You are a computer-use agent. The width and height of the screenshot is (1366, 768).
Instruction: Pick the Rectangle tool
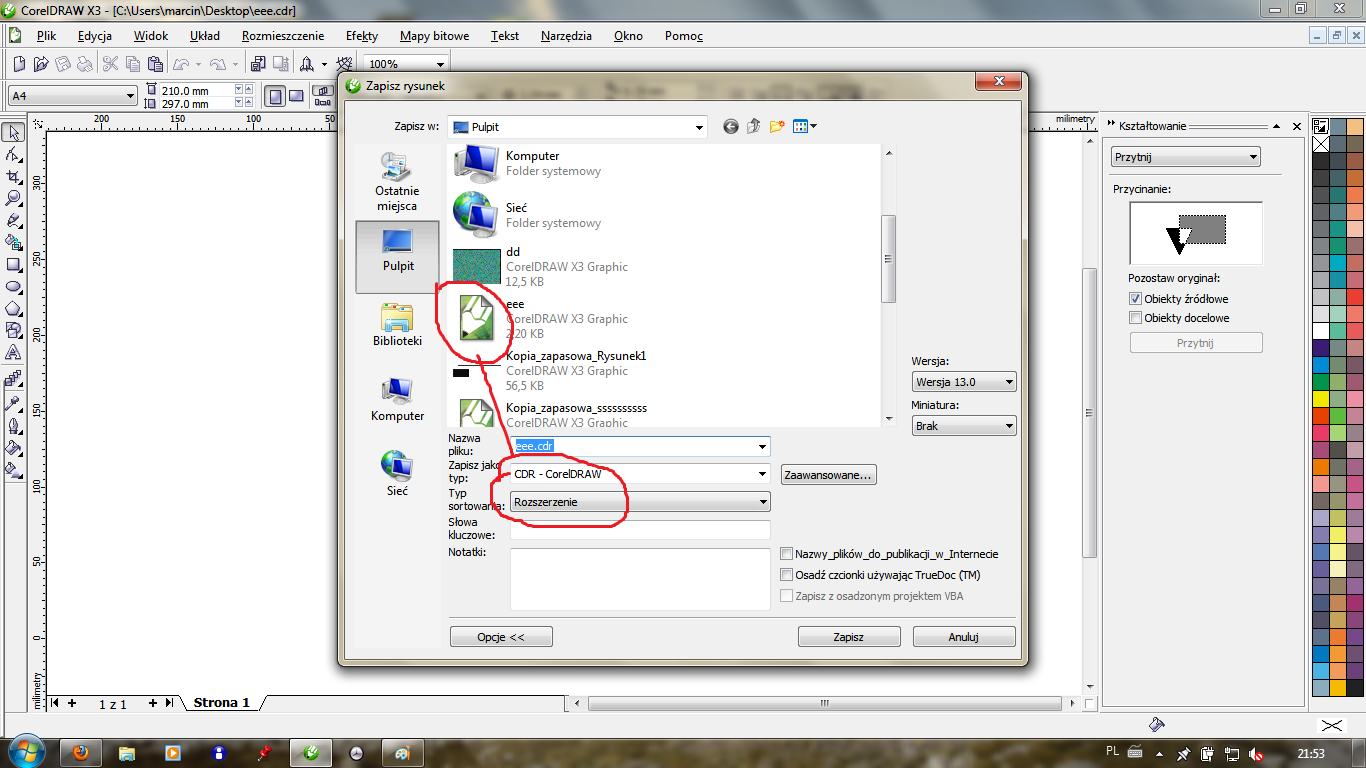coord(13,264)
